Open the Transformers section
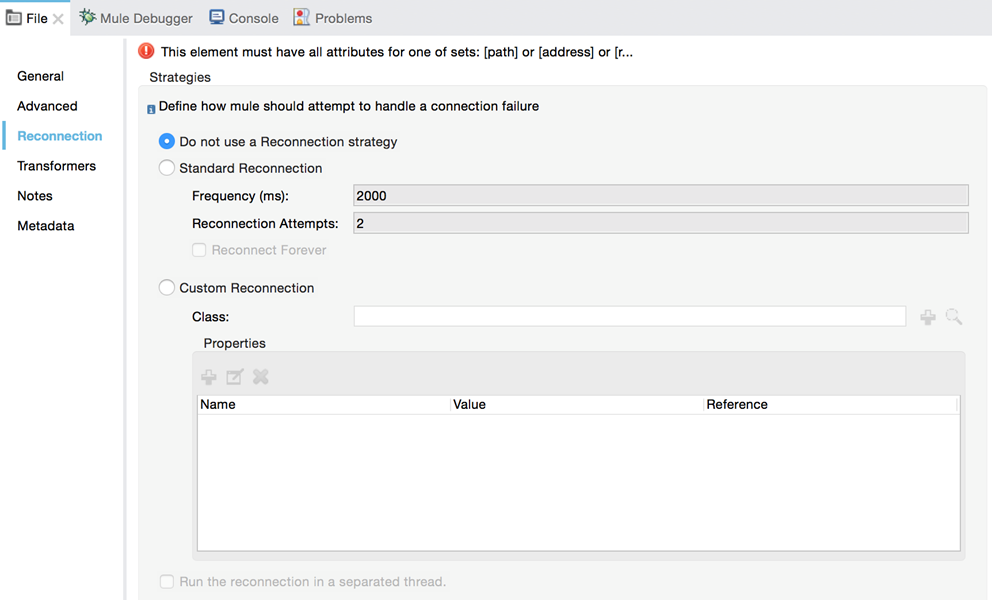992x600 pixels. 56,166
